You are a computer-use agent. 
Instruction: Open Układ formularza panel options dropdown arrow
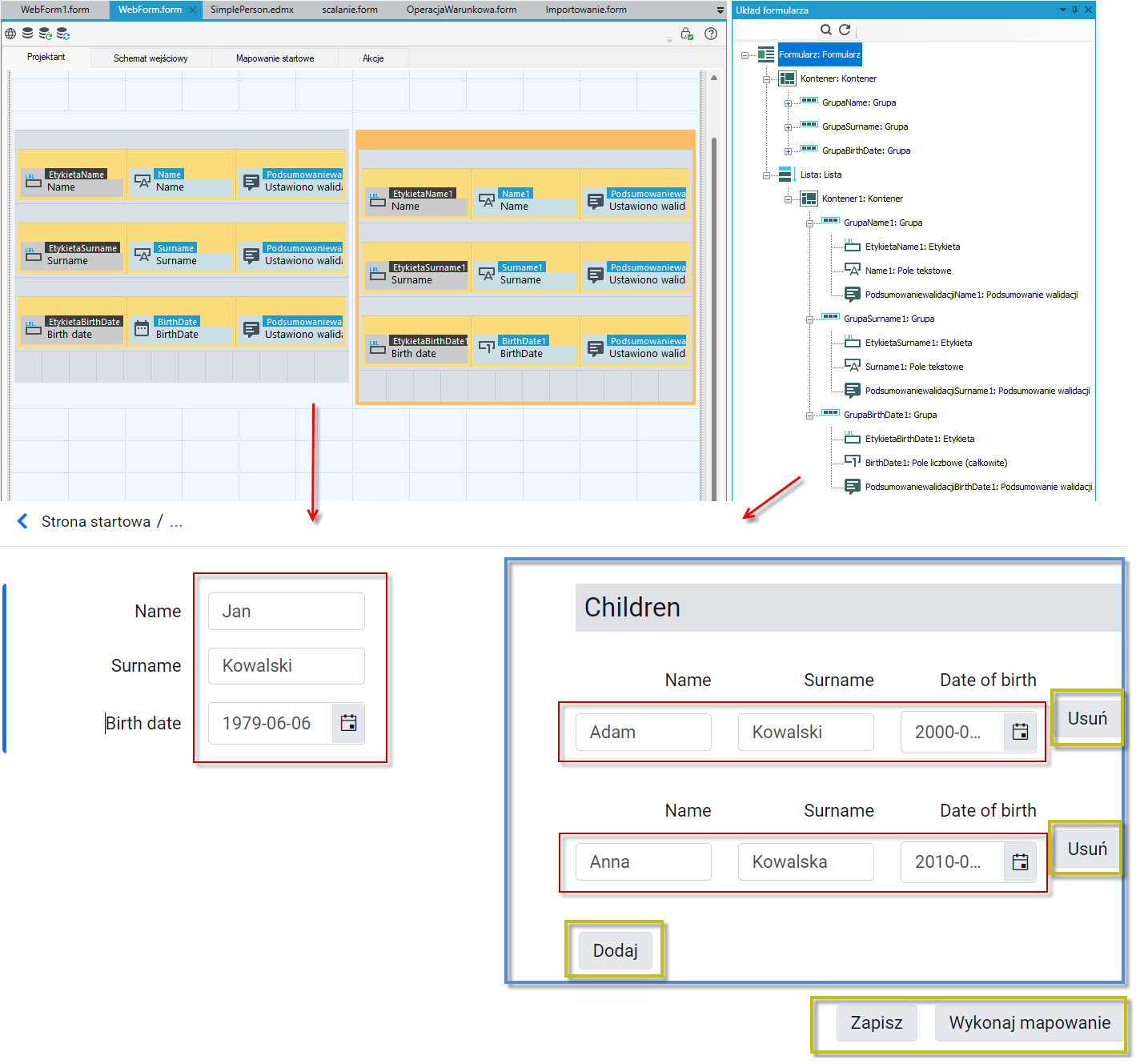point(1063,10)
